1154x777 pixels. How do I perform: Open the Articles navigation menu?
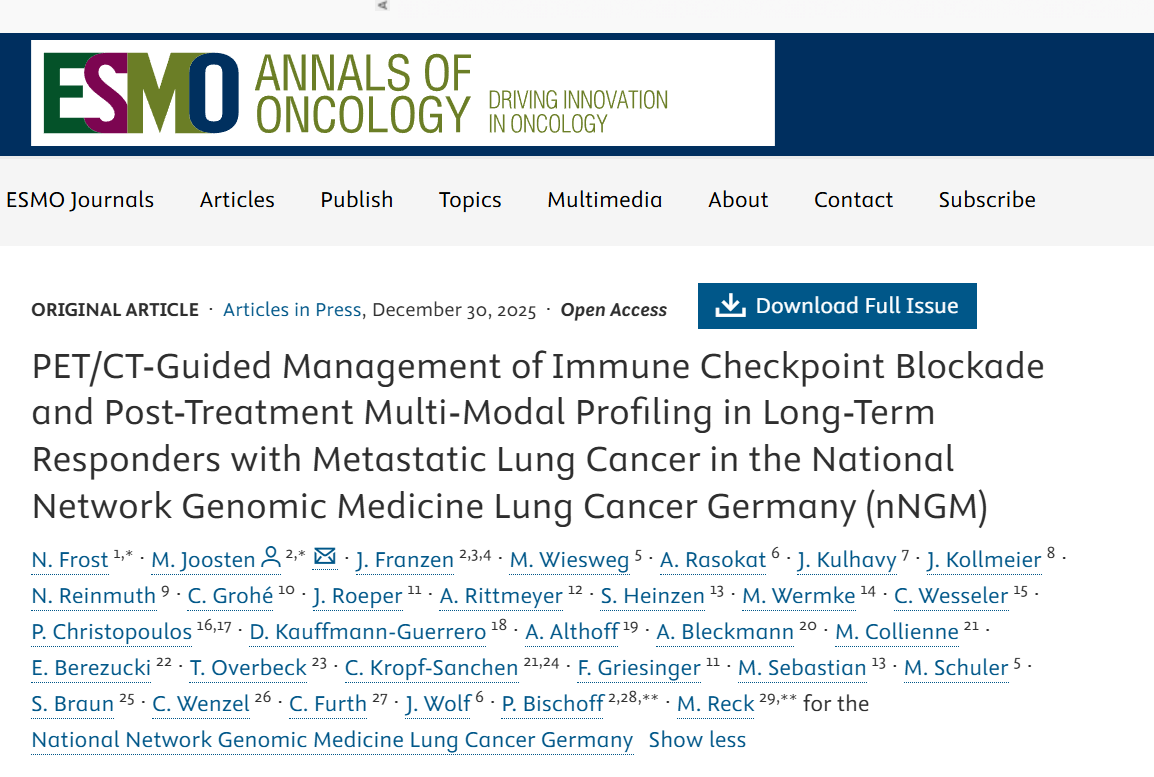[237, 200]
